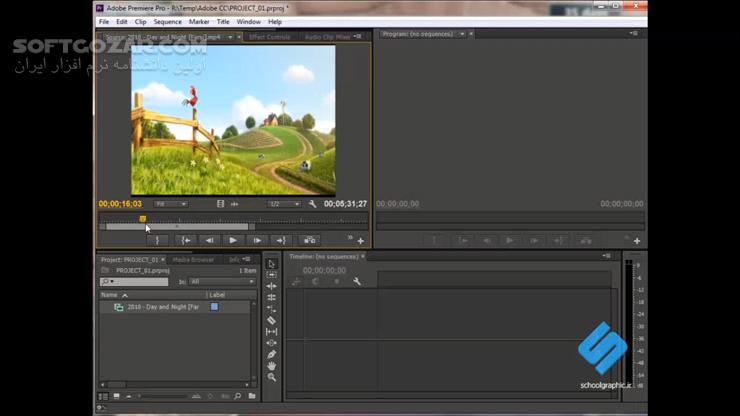The height and width of the screenshot is (416, 740).
Task: Open Project search In: All dropdown
Action: pos(222,282)
